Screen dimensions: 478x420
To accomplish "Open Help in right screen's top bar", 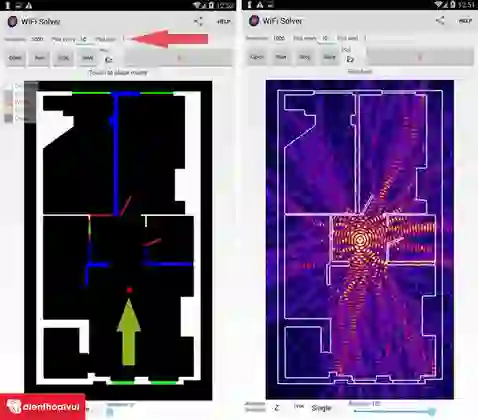I will [465, 21].
